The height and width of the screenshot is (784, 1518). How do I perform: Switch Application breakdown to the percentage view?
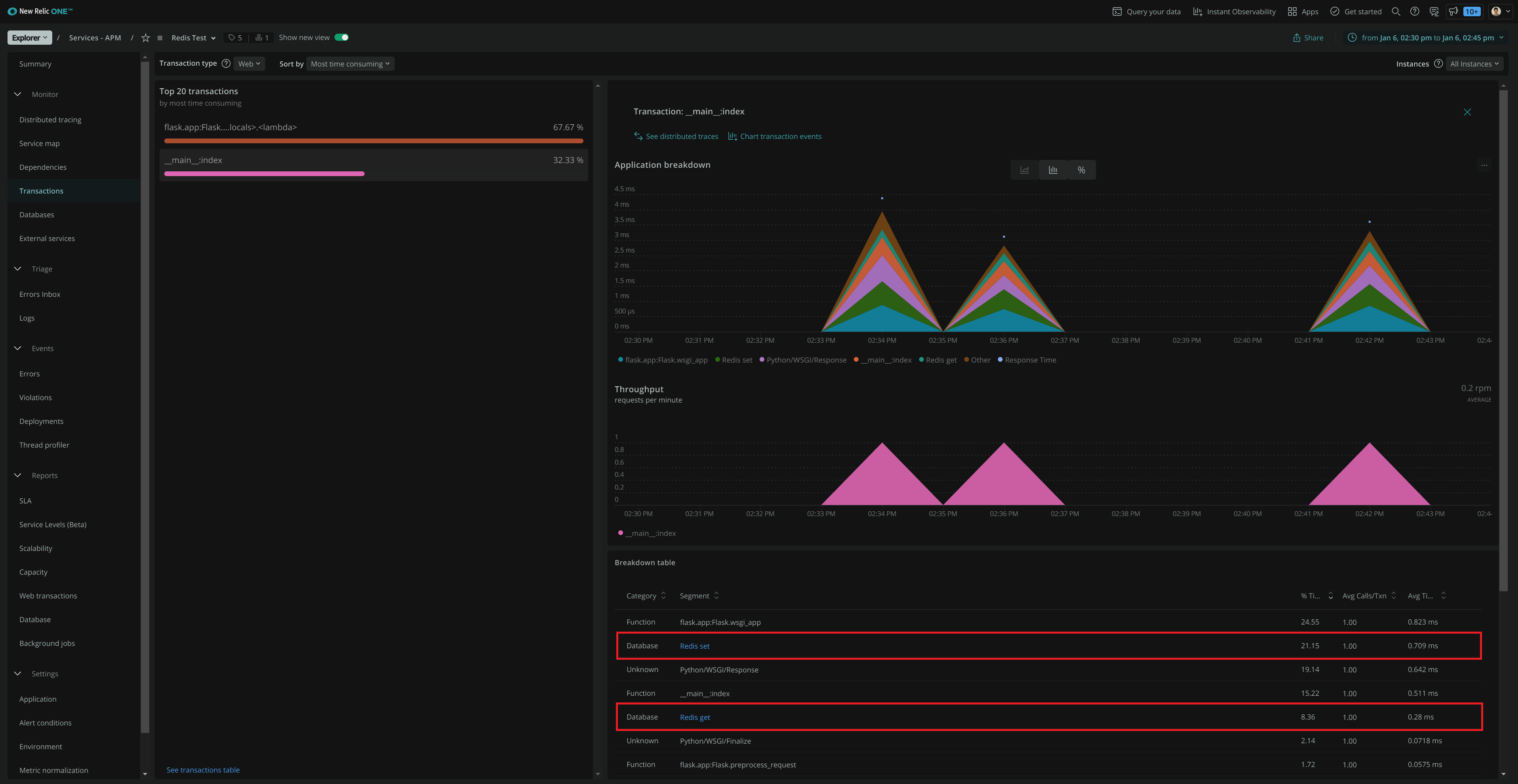pyautogui.click(x=1081, y=170)
